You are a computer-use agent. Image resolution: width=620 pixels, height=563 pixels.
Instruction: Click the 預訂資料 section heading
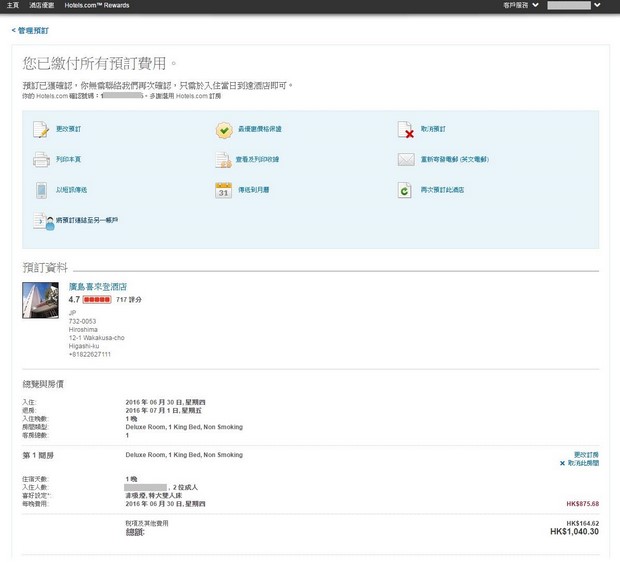coord(45,268)
